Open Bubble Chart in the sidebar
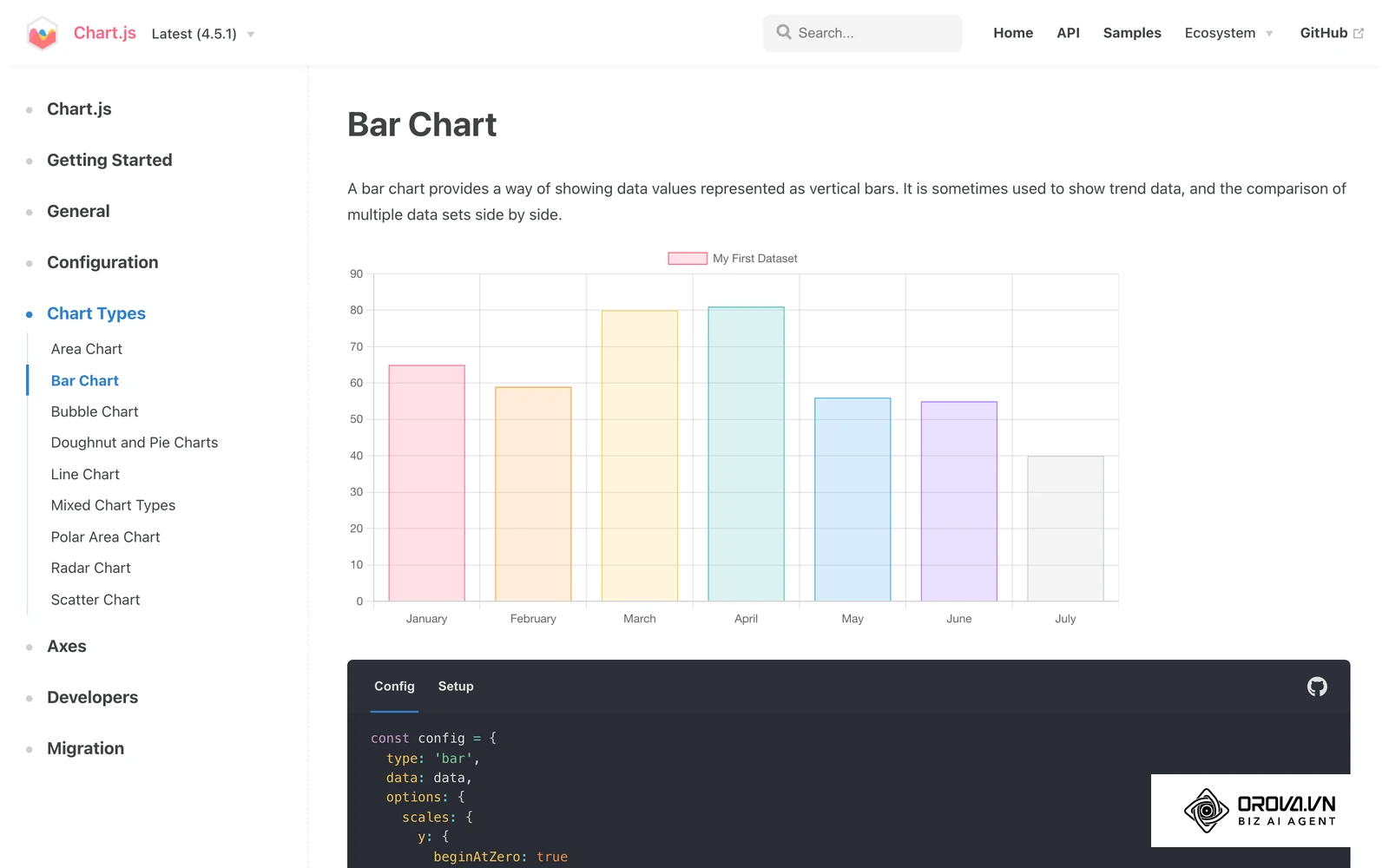 (x=95, y=411)
